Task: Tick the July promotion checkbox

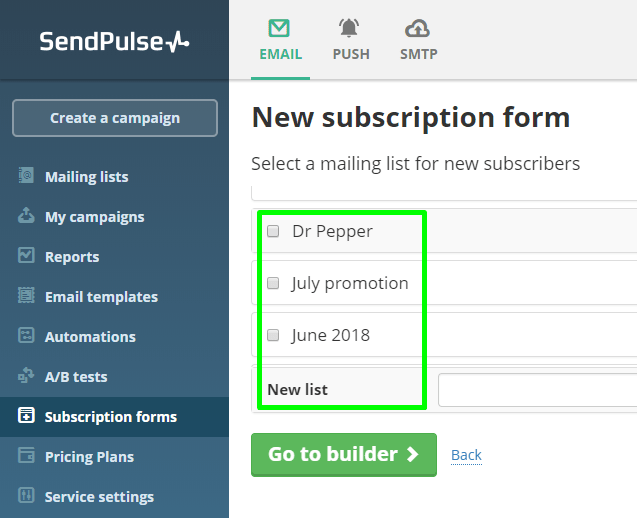Action: coord(273,283)
